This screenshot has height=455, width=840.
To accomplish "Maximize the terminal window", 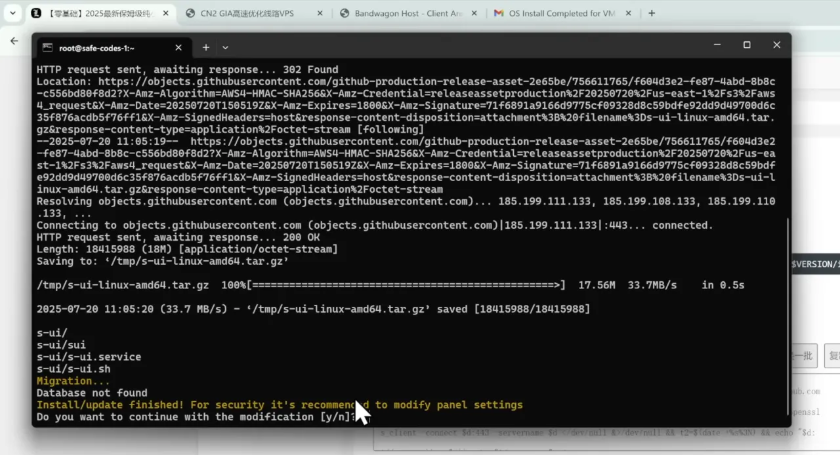I will pos(747,45).
